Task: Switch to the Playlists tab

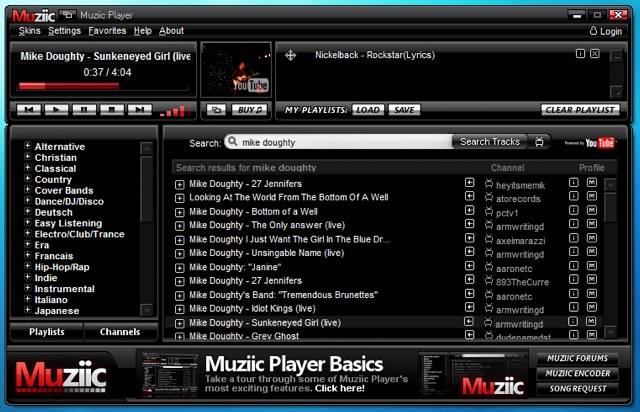Action: click(47, 332)
